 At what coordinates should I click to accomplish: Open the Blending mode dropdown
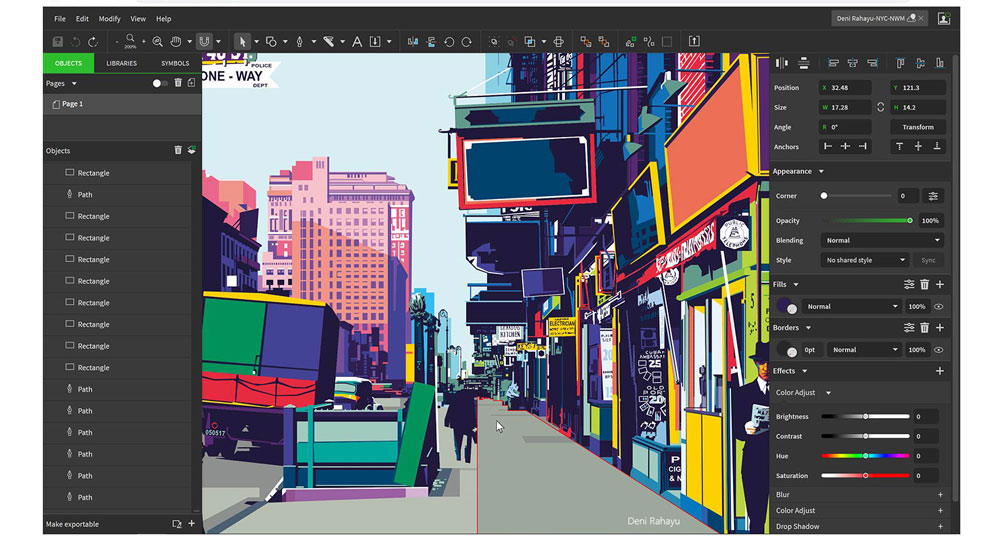(x=881, y=240)
